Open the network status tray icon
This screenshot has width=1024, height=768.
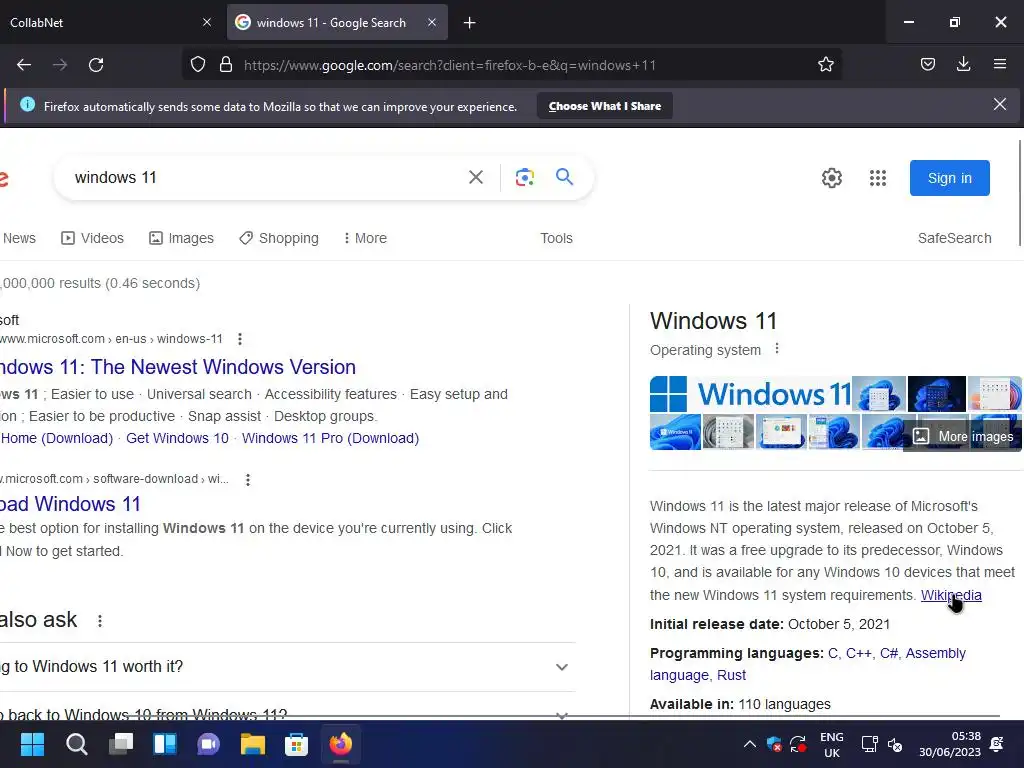pyautogui.click(x=869, y=744)
